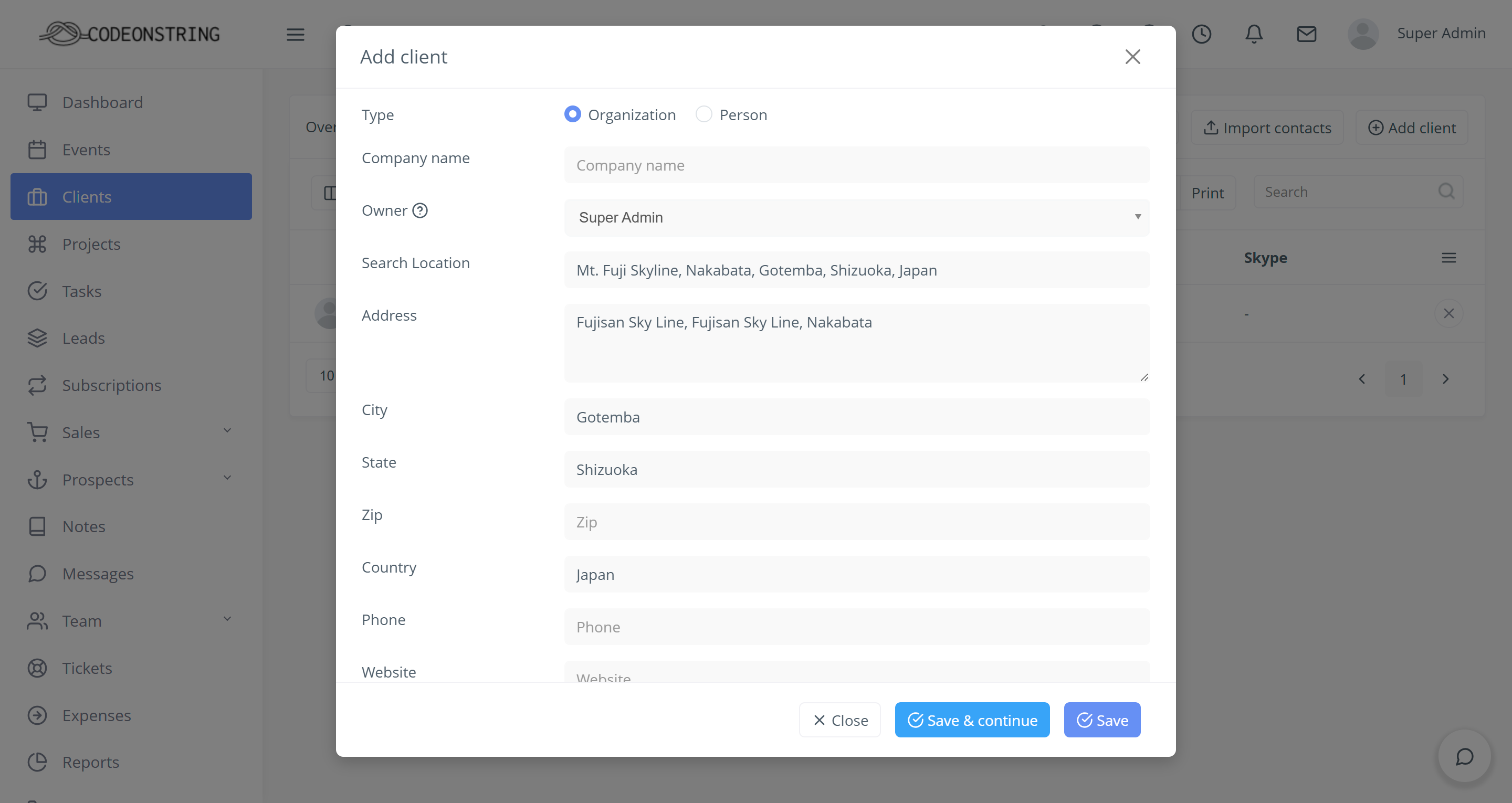This screenshot has width=1512, height=803.
Task: Expand the Prospects sidebar menu
Action: [x=131, y=480]
